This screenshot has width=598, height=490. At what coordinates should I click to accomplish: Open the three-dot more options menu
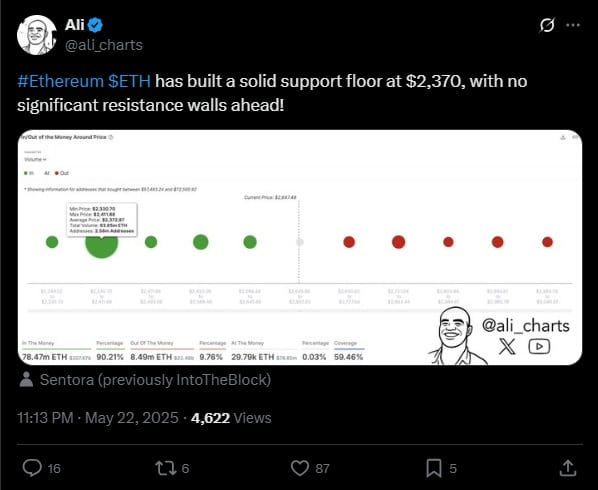click(x=573, y=26)
